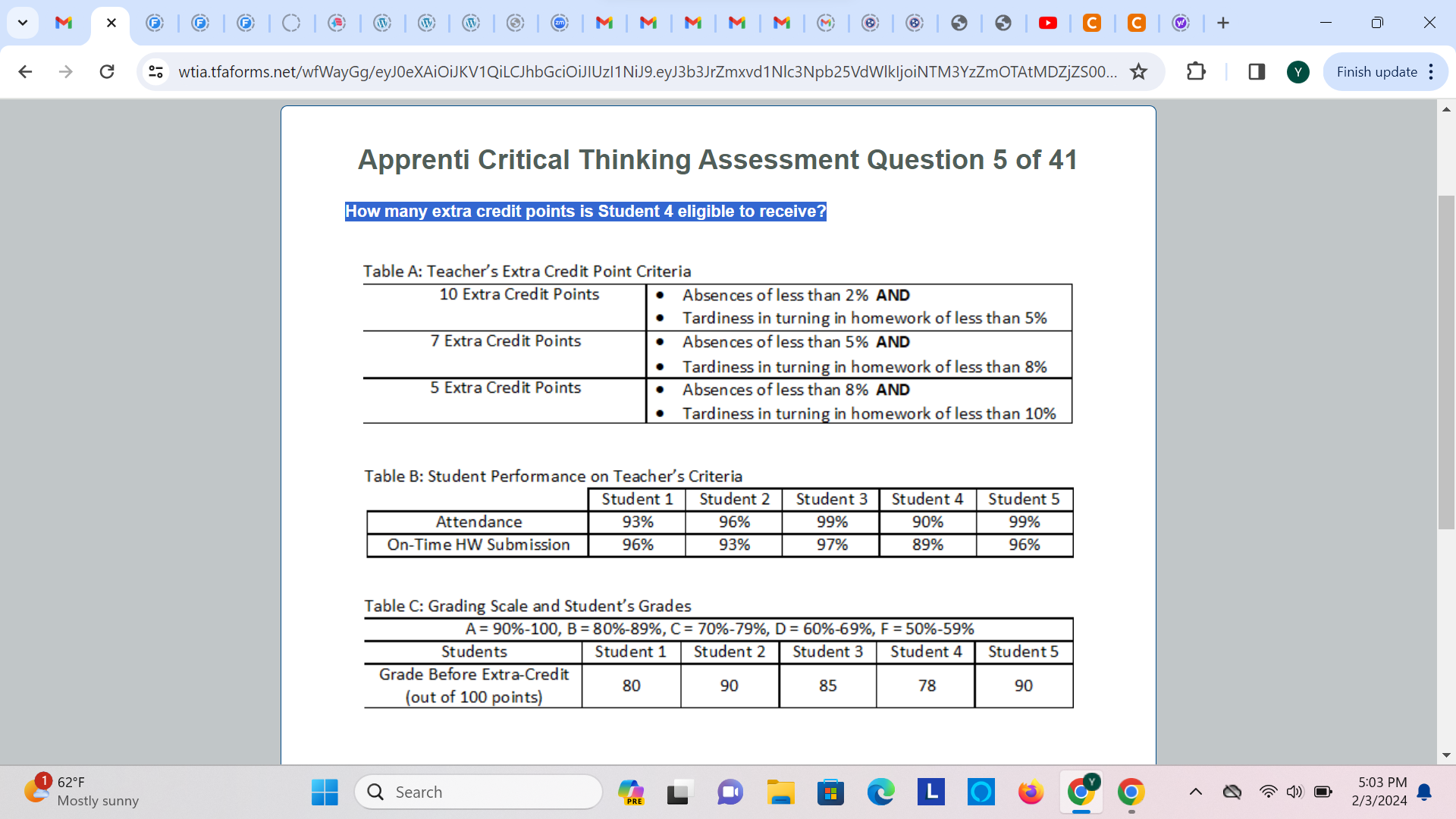View site information icon in address bar
The image size is (1456, 819).
coord(156,71)
